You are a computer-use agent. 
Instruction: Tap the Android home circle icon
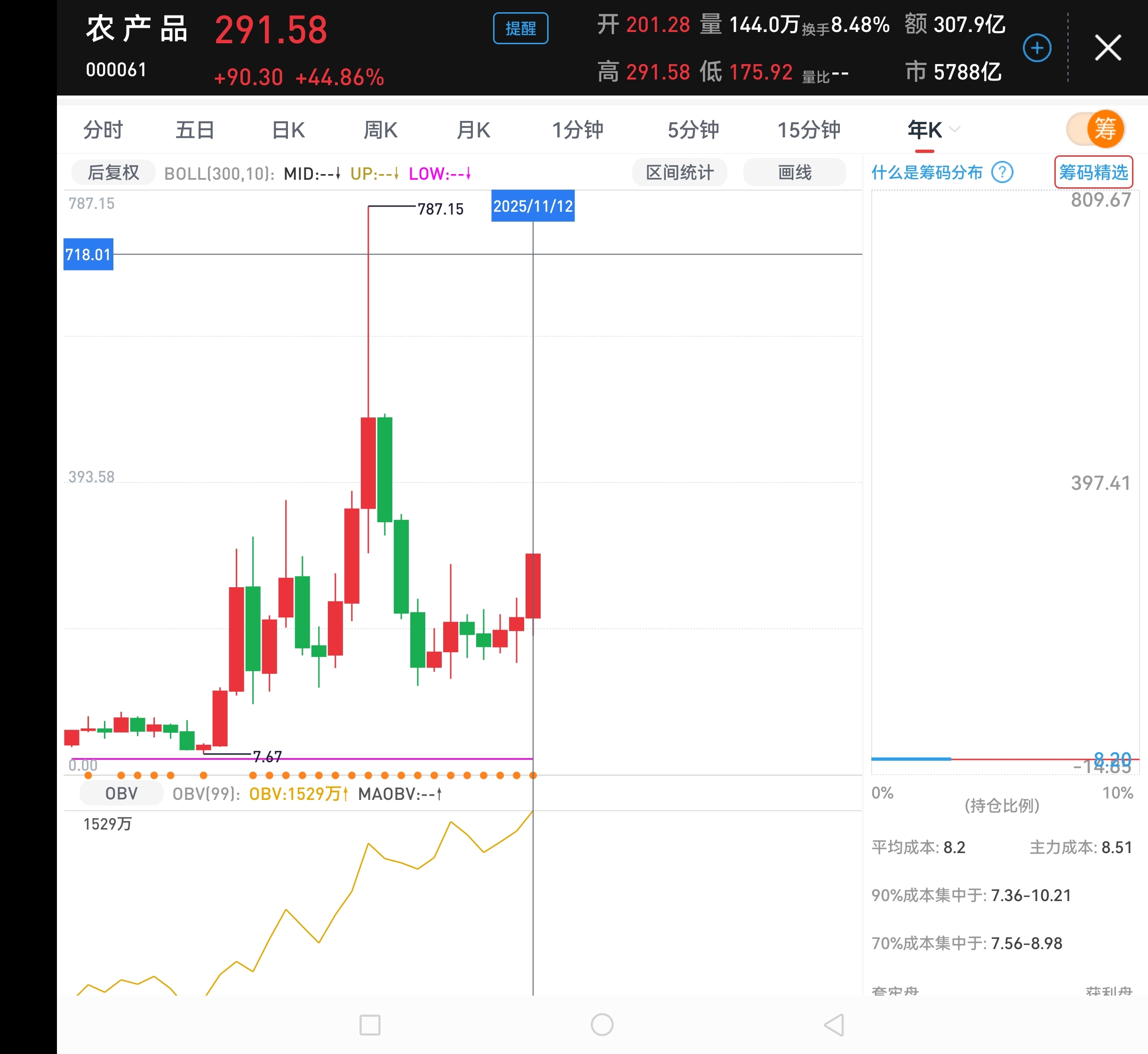click(602, 1025)
